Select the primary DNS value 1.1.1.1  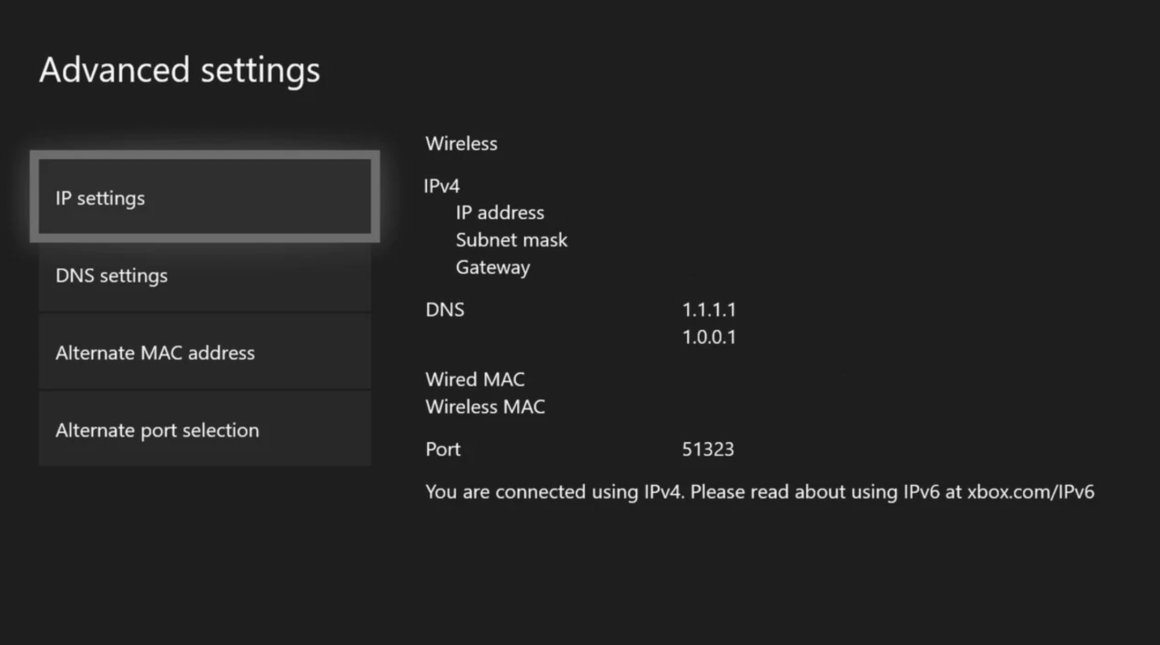pos(710,310)
